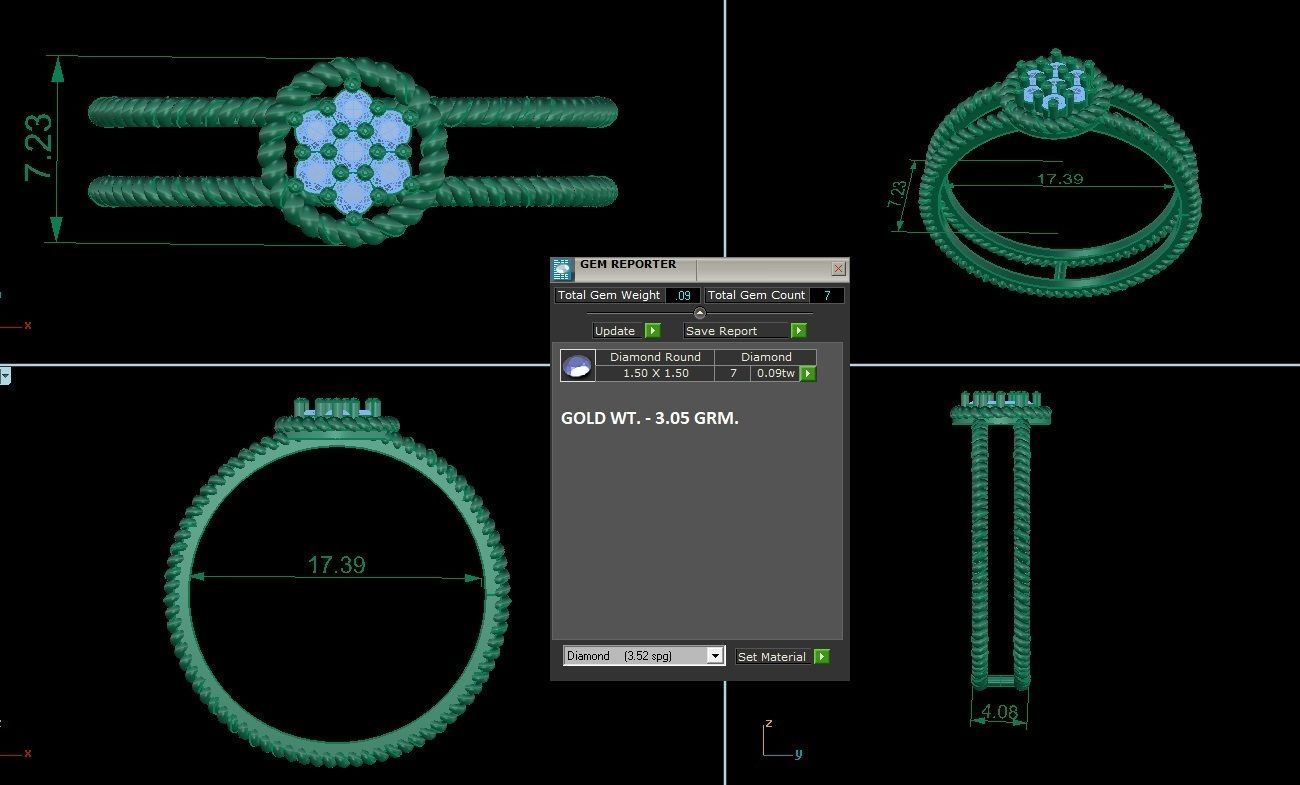Image resolution: width=1300 pixels, height=785 pixels.
Task: Open the viewport dropdown arrow at left edge
Action: [x=5, y=376]
